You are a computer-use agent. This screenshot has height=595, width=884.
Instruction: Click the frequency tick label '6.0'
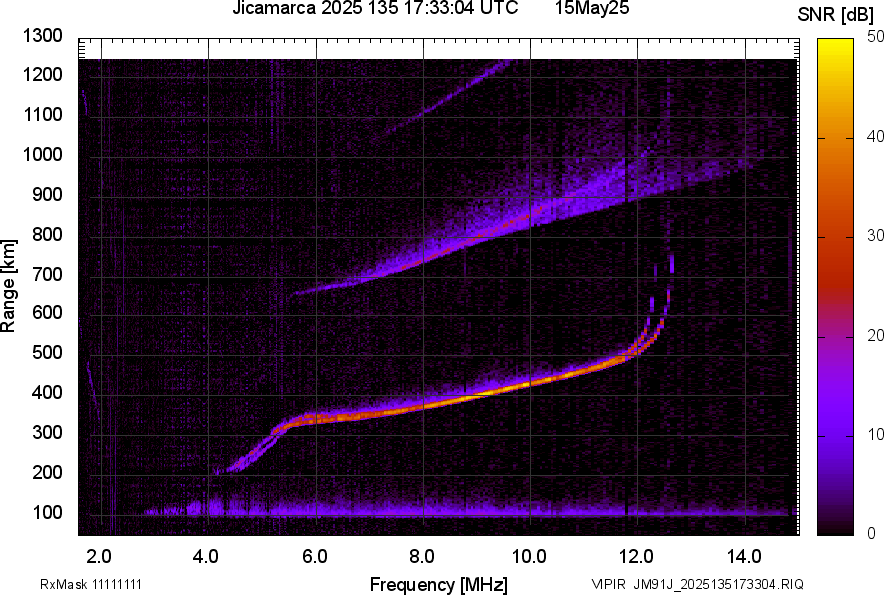tap(315, 557)
